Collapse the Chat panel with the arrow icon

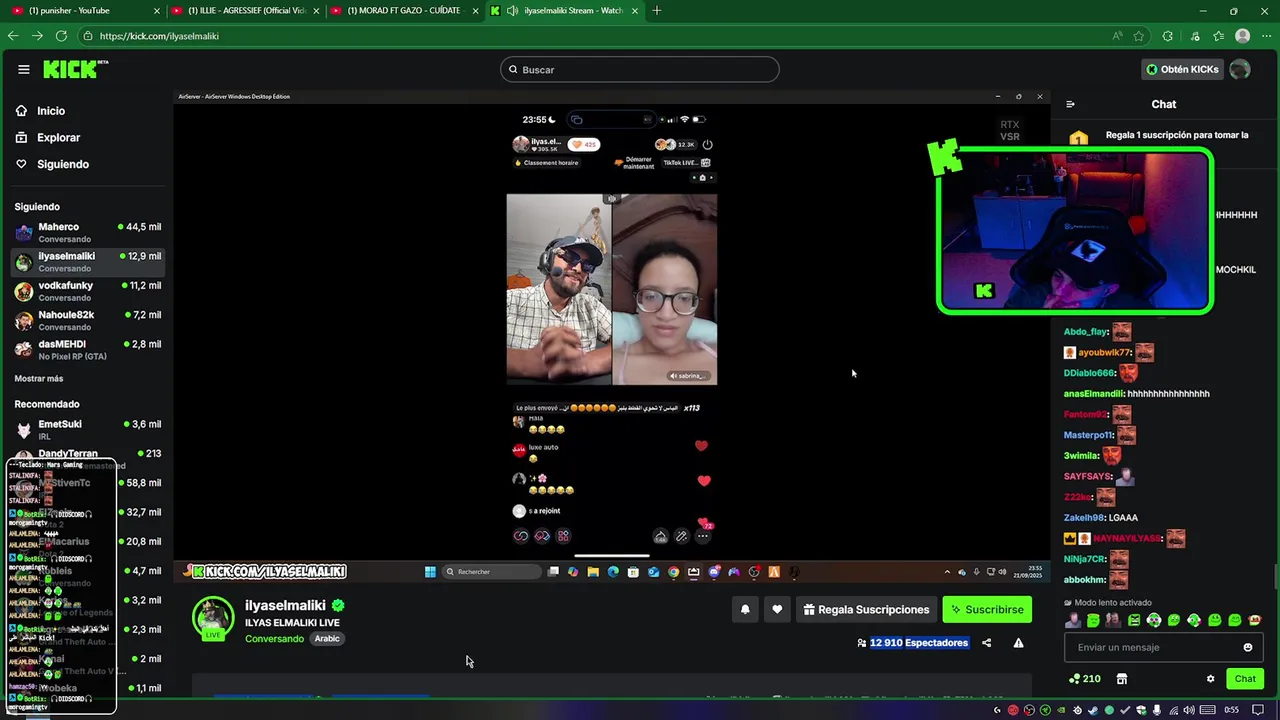point(1070,104)
